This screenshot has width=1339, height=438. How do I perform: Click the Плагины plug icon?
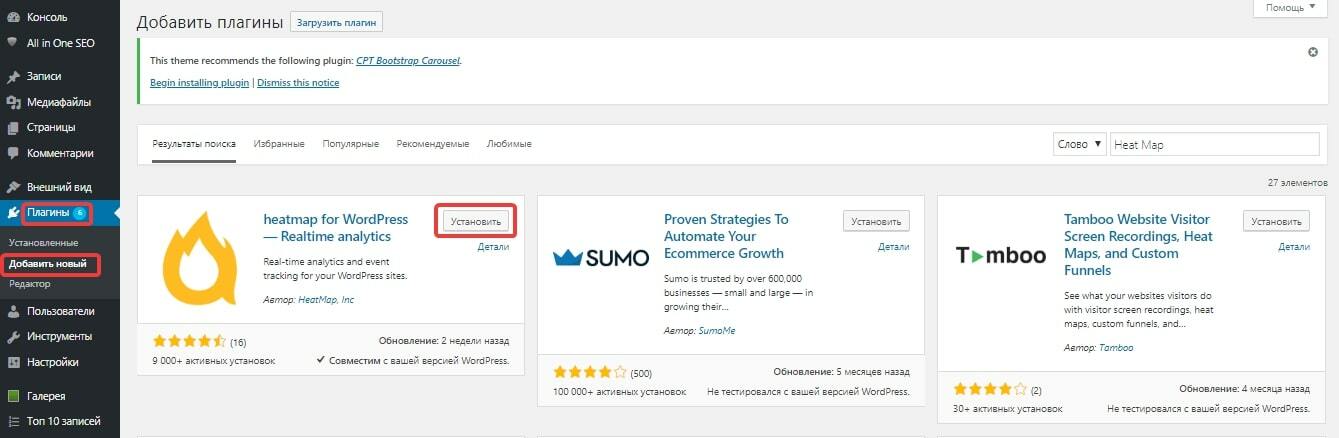[13, 212]
